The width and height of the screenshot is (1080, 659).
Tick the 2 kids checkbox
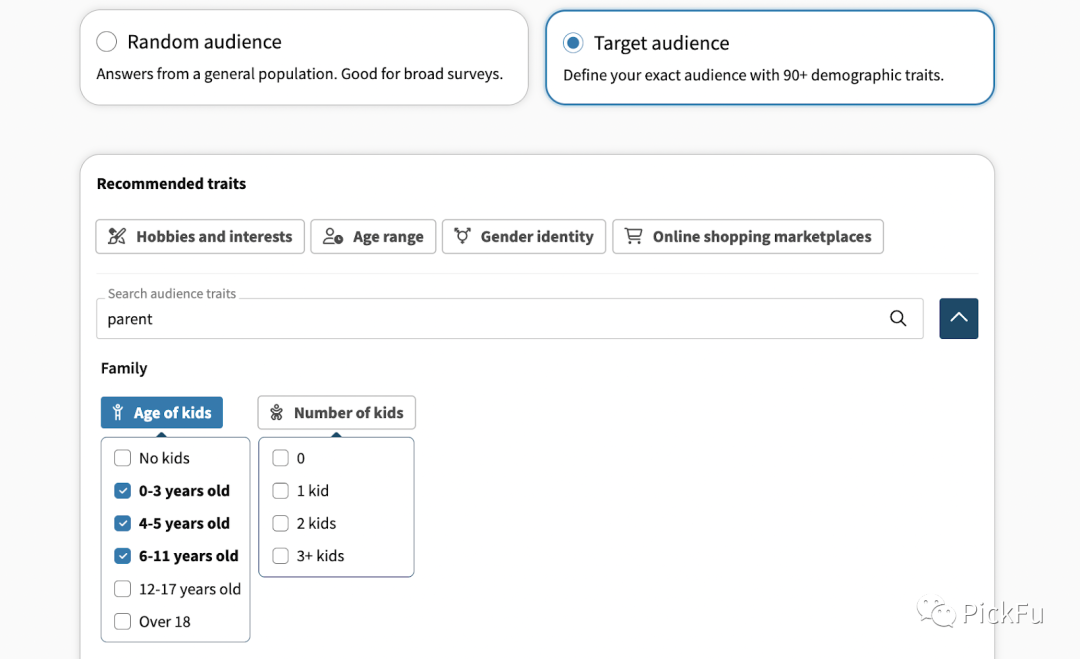281,524
